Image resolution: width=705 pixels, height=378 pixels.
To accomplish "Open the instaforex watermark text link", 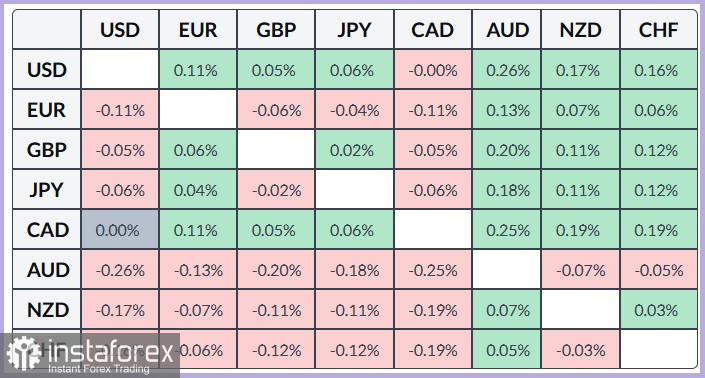I will (110, 351).
